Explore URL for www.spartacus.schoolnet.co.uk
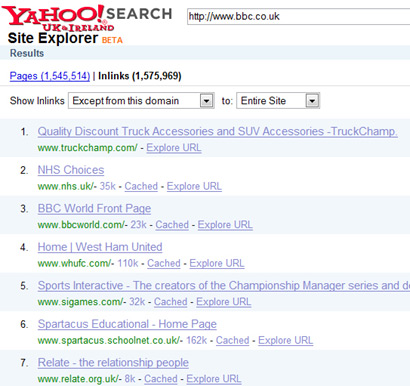The height and width of the screenshot is (386, 410). pos(285,340)
